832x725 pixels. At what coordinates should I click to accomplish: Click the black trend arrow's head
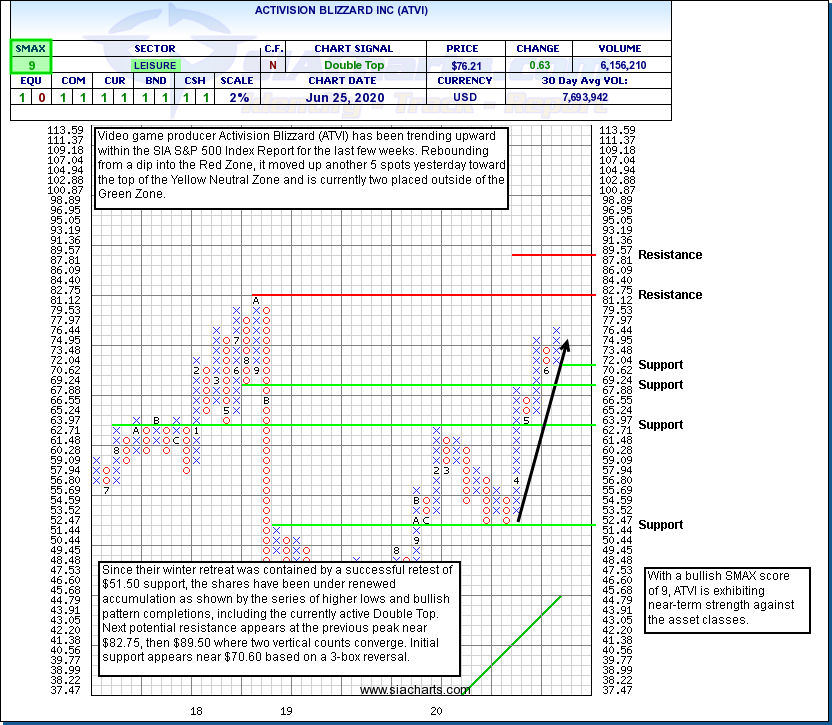[x=566, y=344]
